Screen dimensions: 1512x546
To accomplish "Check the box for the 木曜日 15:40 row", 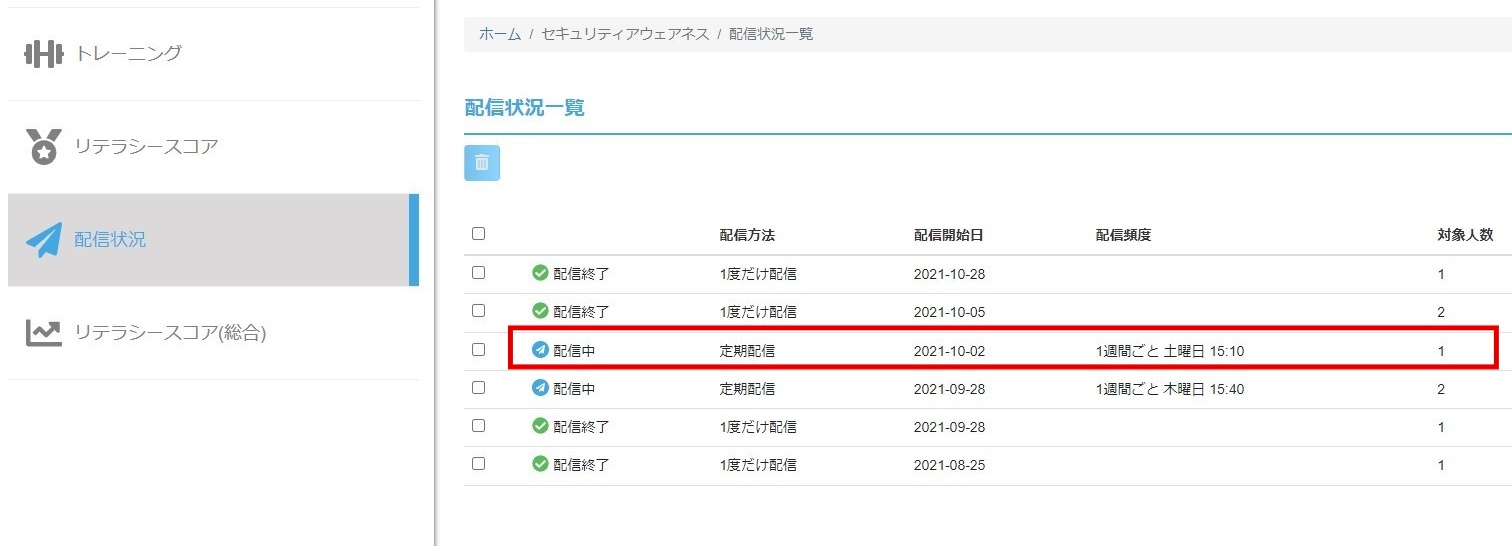I will click(x=478, y=387).
